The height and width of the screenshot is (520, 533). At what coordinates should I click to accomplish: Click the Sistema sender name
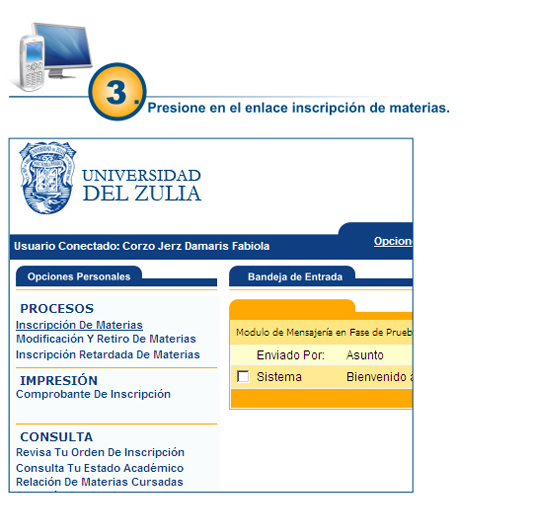pyautogui.click(x=279, y=377)
